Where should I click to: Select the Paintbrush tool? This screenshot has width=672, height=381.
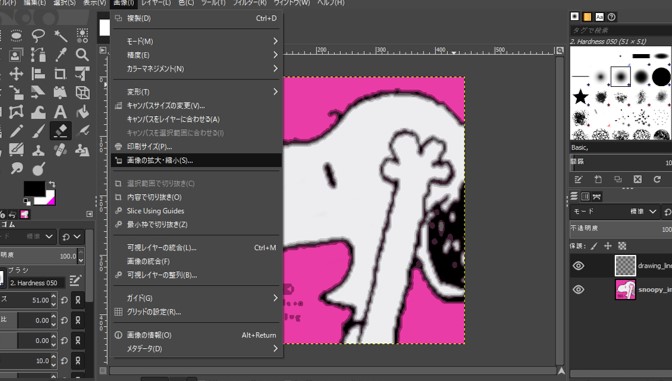(x=38, y=131)
